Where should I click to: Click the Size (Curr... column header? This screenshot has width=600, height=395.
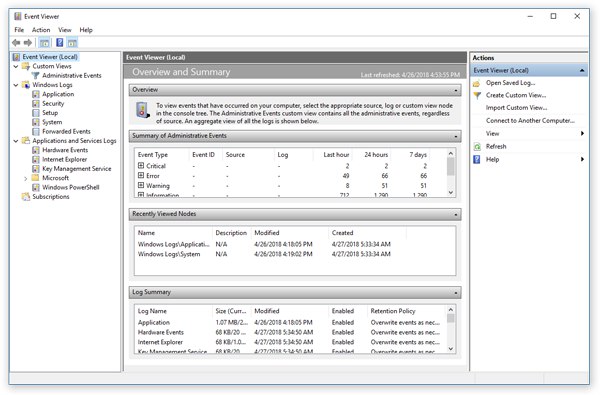[232, 311]
